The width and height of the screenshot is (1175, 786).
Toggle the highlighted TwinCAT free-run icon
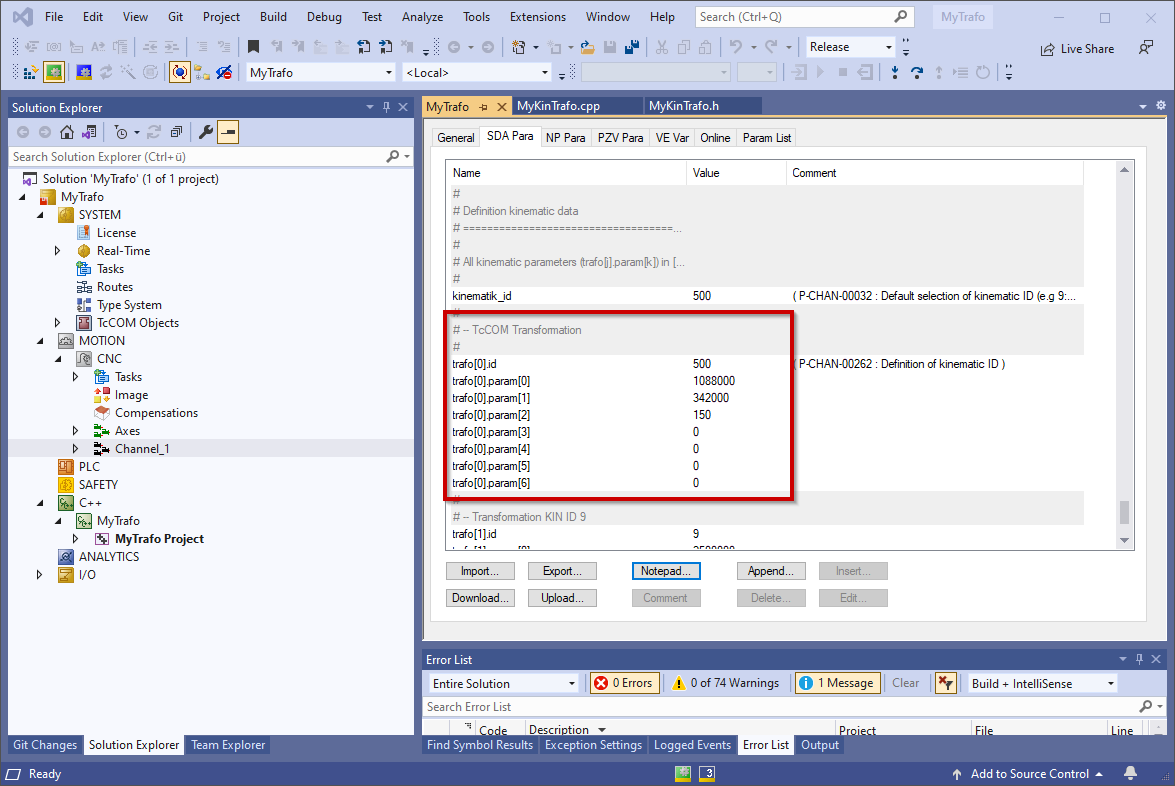180,73
